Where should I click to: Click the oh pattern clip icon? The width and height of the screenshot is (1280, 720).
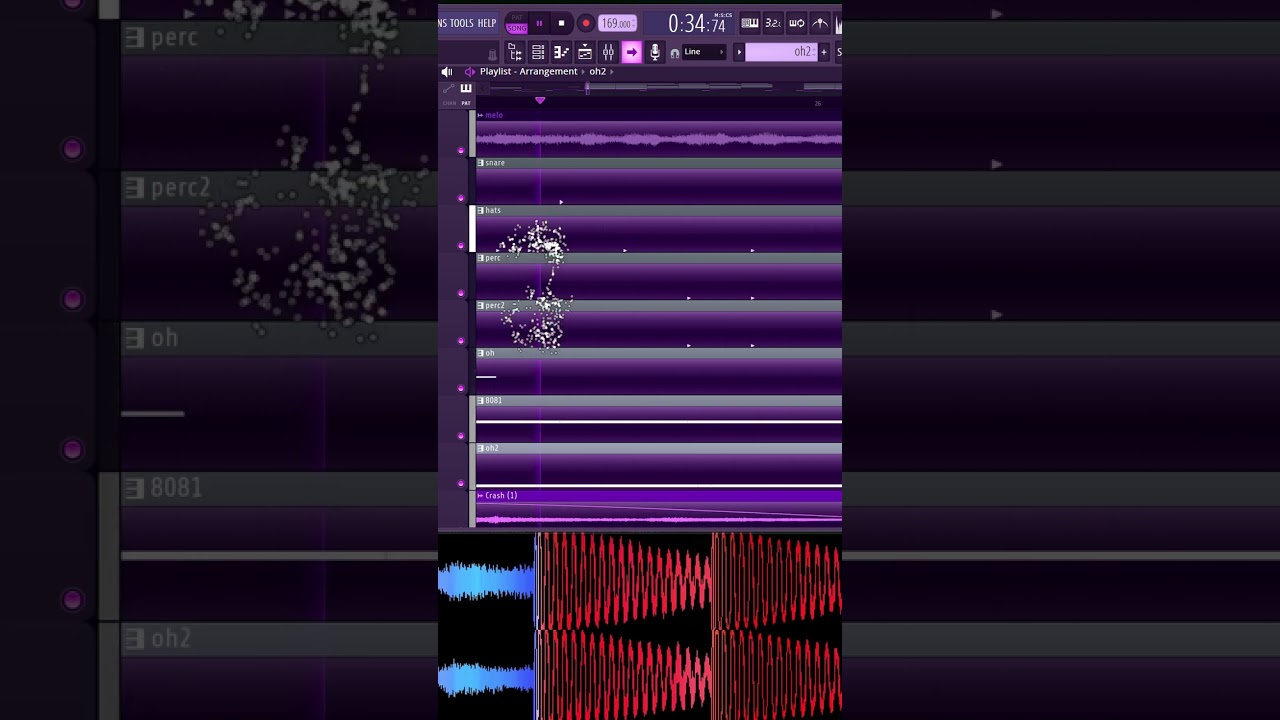tap(481, 353)
